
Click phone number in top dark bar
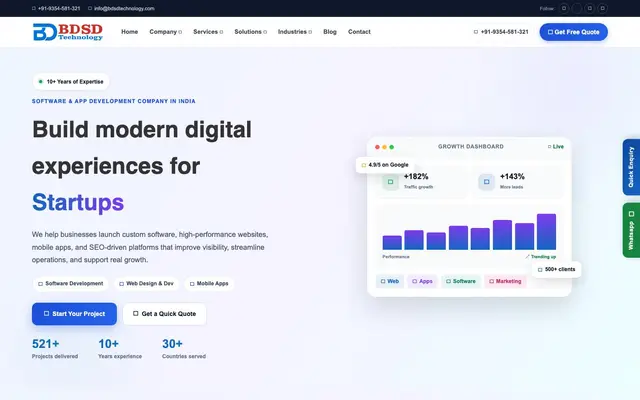click(x=56, y=8)
